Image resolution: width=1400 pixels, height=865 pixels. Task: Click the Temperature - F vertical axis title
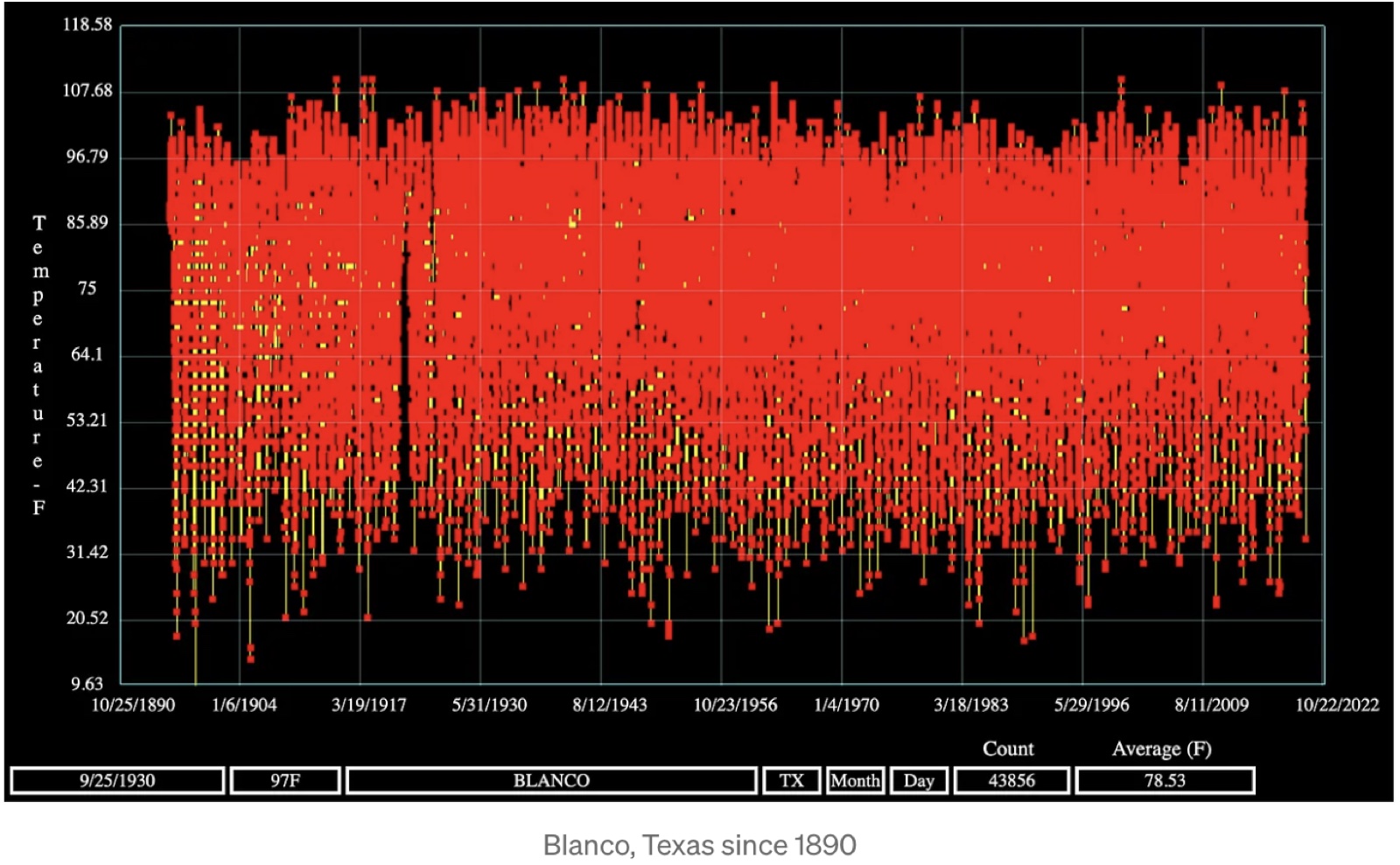click(38, 365)
